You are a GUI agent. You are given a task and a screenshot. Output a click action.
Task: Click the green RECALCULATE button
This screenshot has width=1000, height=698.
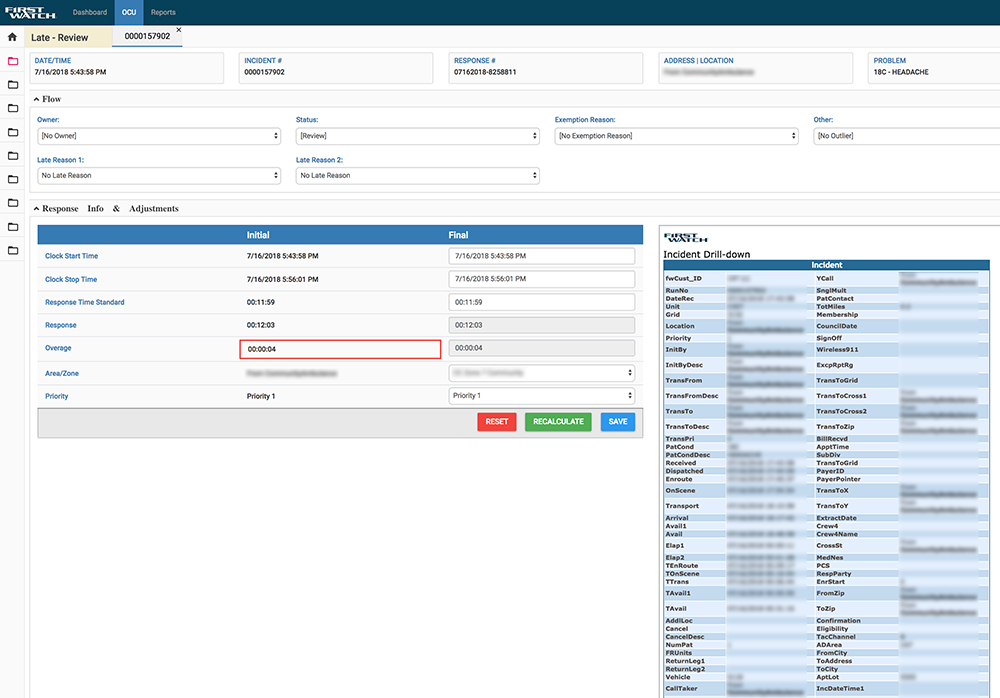click(558, 422)
